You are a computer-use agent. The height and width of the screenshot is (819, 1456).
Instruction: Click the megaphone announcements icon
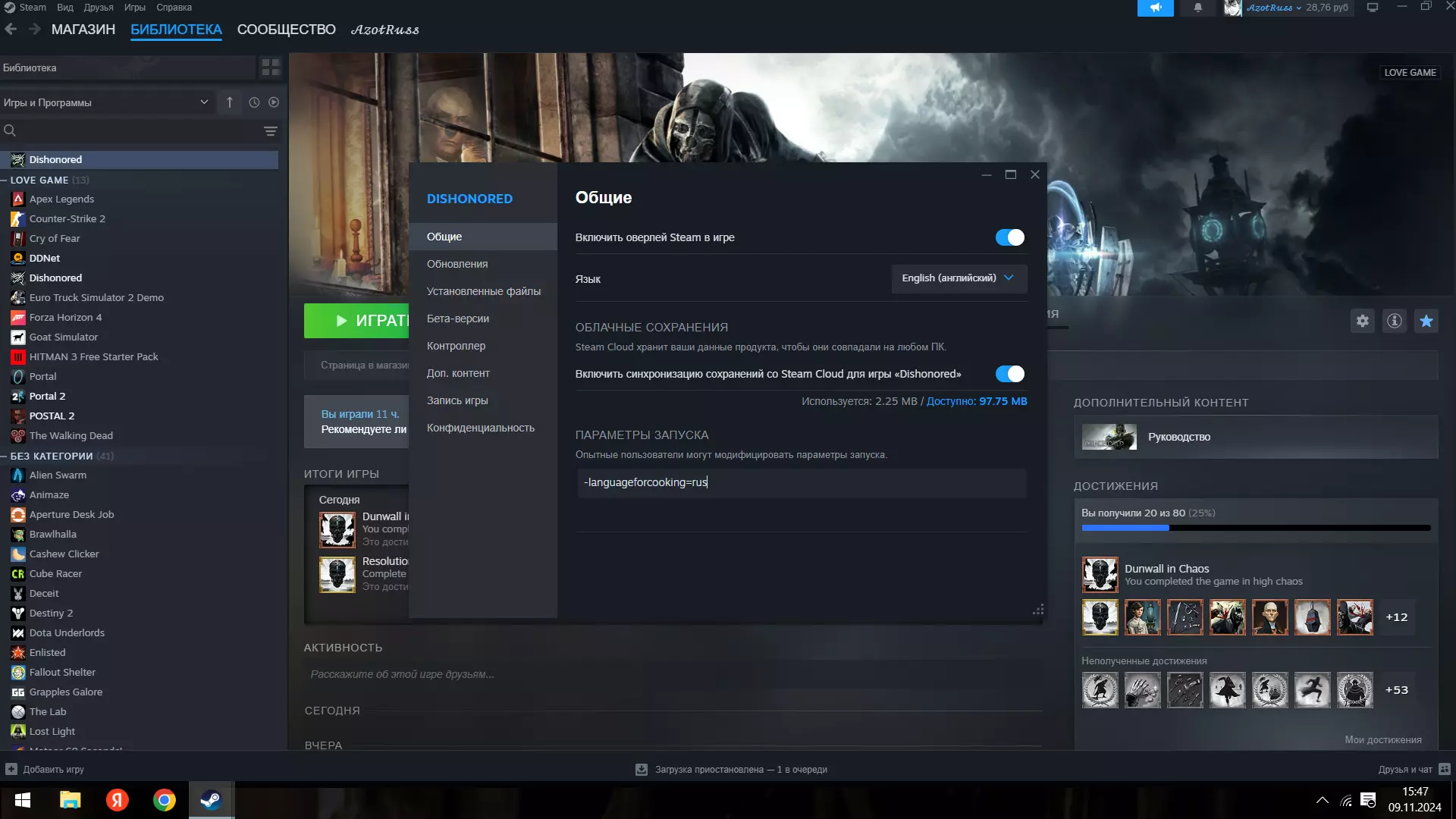coord(1155,8)
